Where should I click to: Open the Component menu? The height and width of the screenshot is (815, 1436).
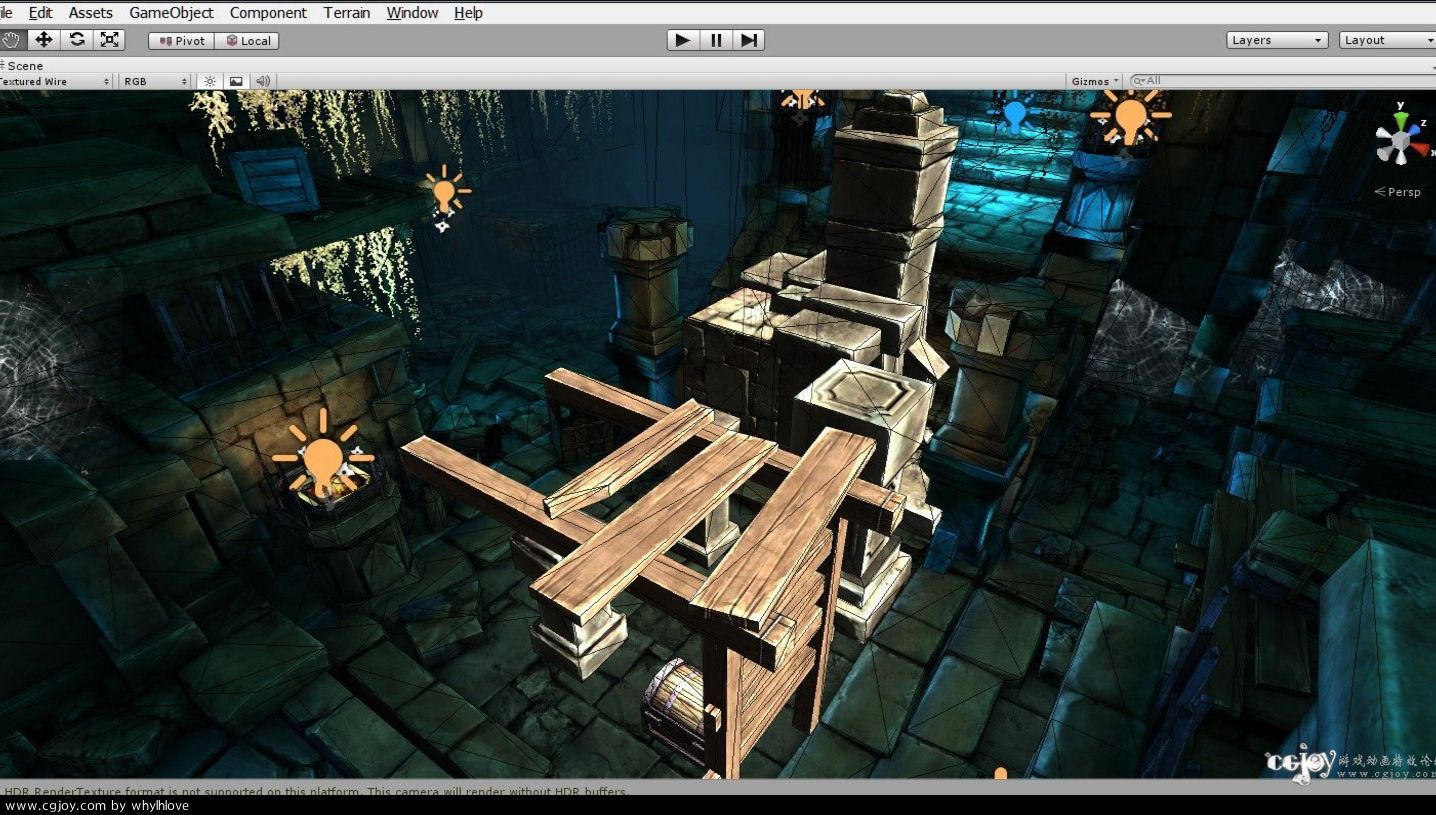pyautogui.click(x=268, y=13)
